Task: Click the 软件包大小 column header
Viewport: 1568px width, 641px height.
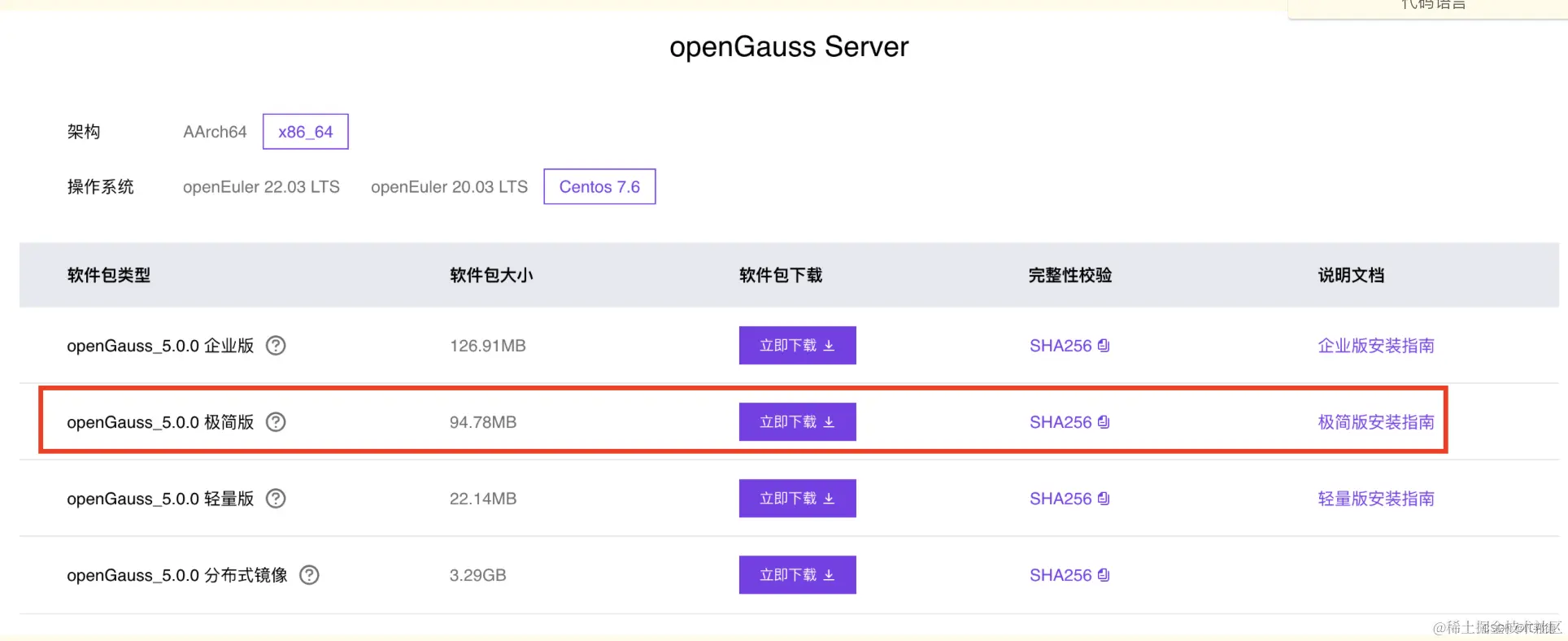Action: pos(491,275)
